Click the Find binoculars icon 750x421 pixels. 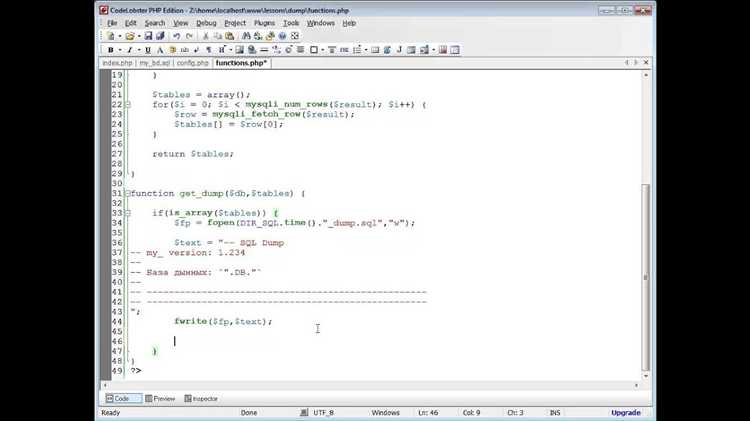[246, 36]
